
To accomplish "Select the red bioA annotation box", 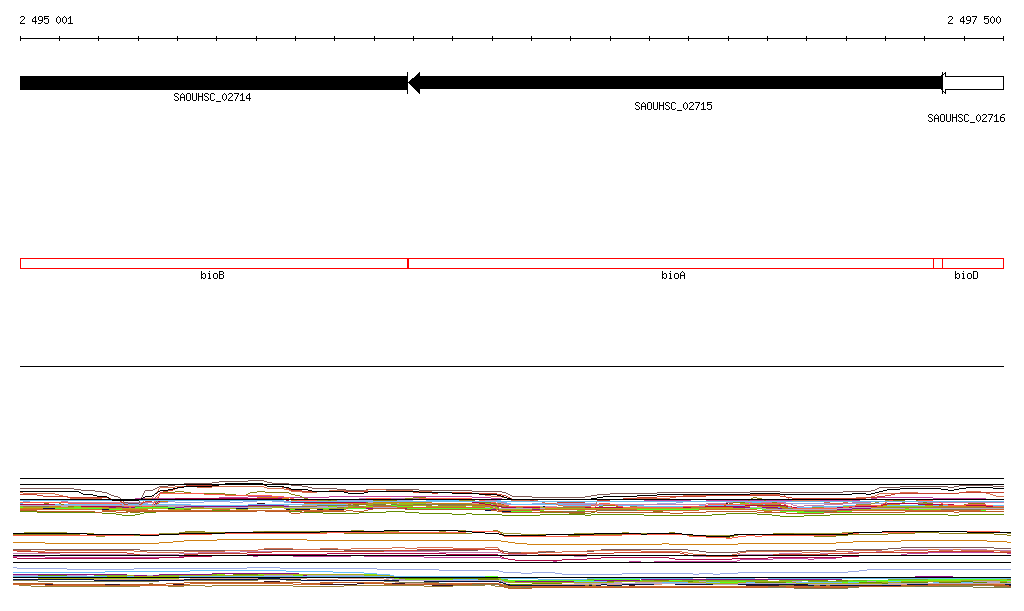I will click(670, 263).
